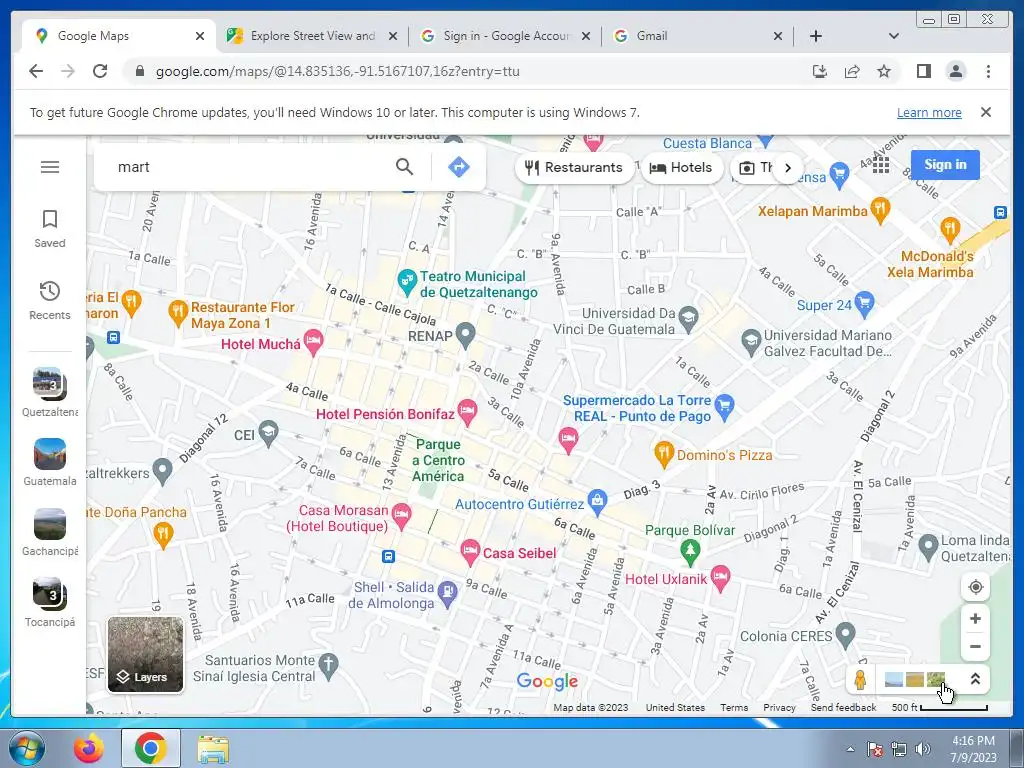Click the Colonia CERES location pin
This screenshot has width=1024, height=768.
[x=846, y=635]
